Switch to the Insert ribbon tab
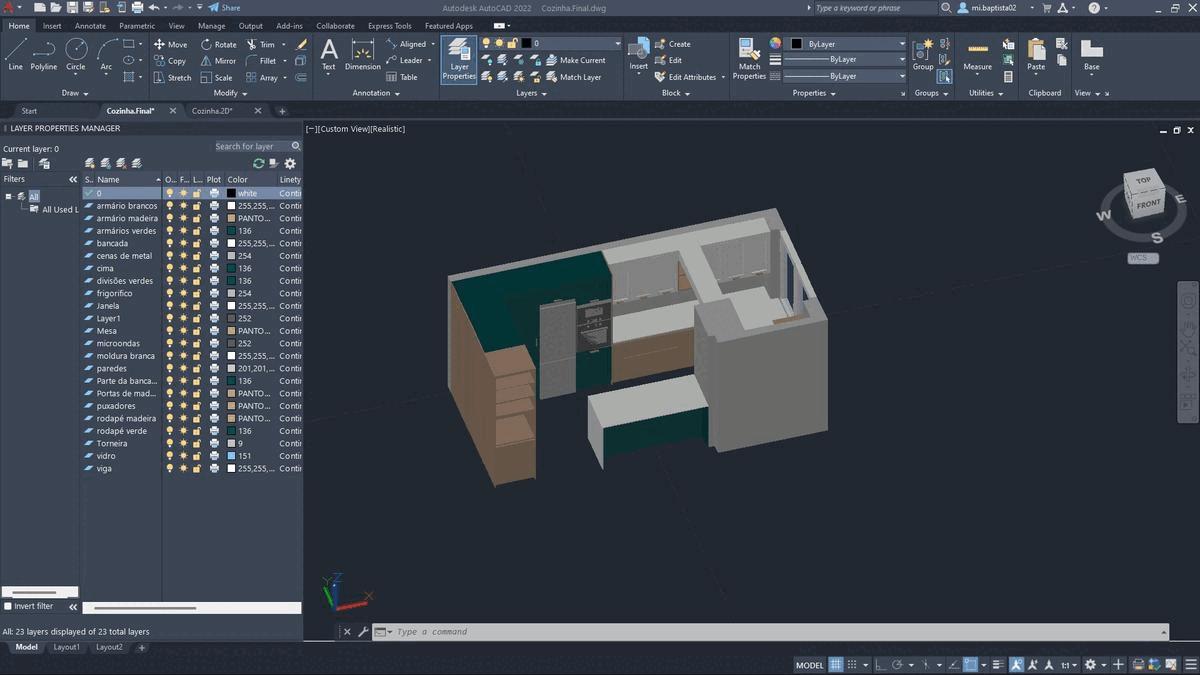 click(x=52, y=26)
